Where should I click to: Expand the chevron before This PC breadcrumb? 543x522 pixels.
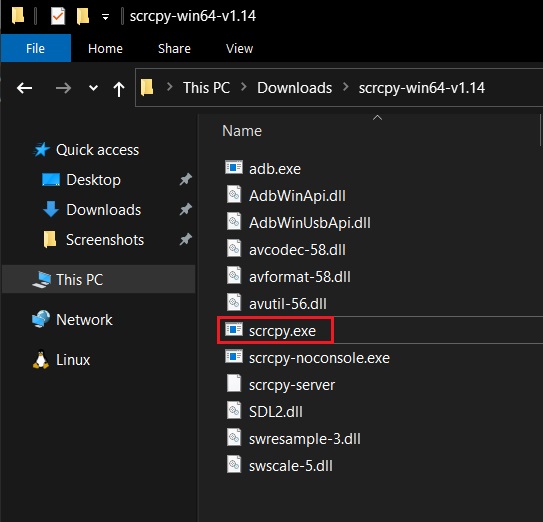coord(170,87)
